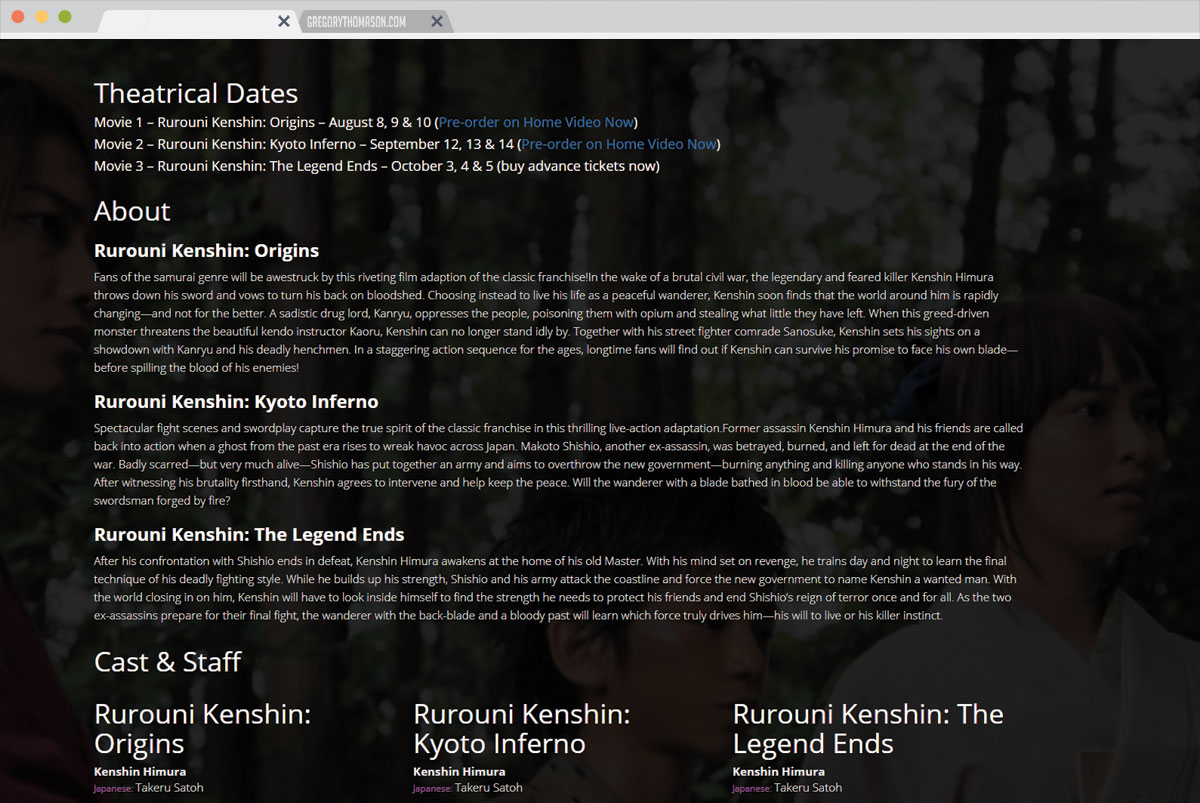
Task: Open Kyoto Inferno Pre-order on Home Video link
Action: click(x=619, y=144)
